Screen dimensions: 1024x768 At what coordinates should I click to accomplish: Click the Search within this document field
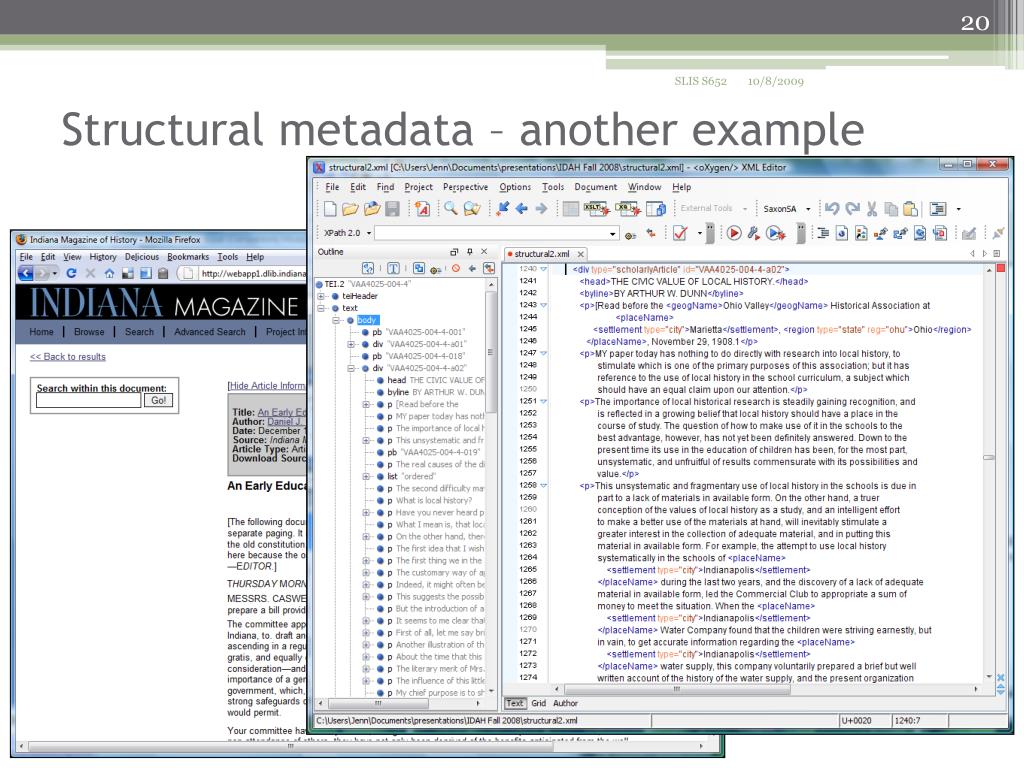[89, 400]
